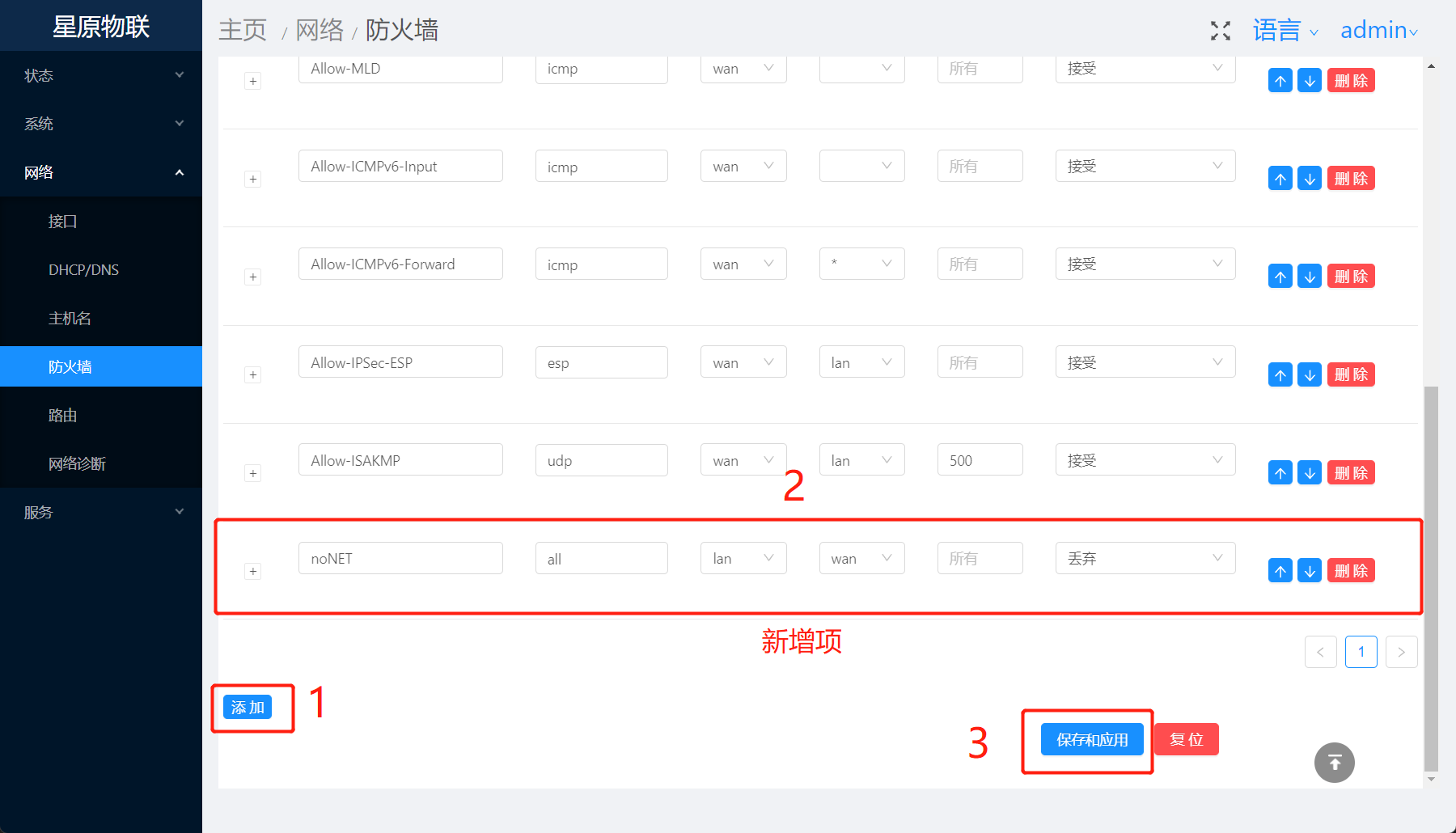This screenshot has height=833, width=1456.
Task: Open the 语言 language dropdown
Action: tap(1286, 31)
